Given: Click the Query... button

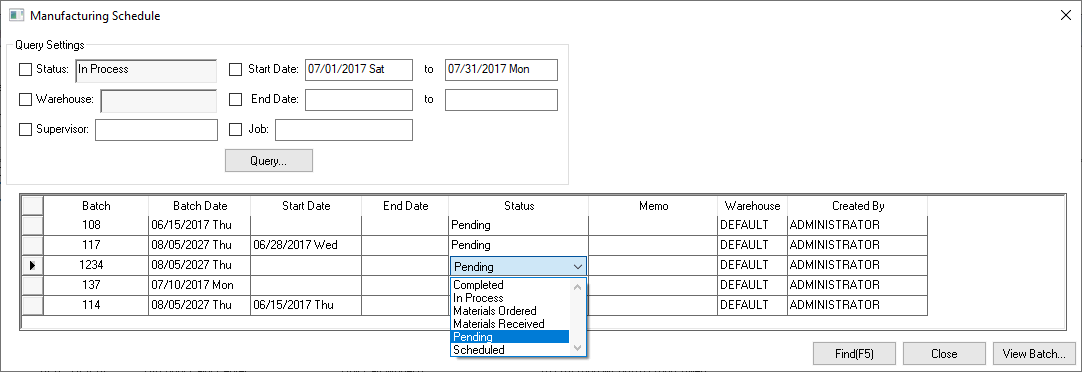Looking at the screenshot, I should pos(269,161).
